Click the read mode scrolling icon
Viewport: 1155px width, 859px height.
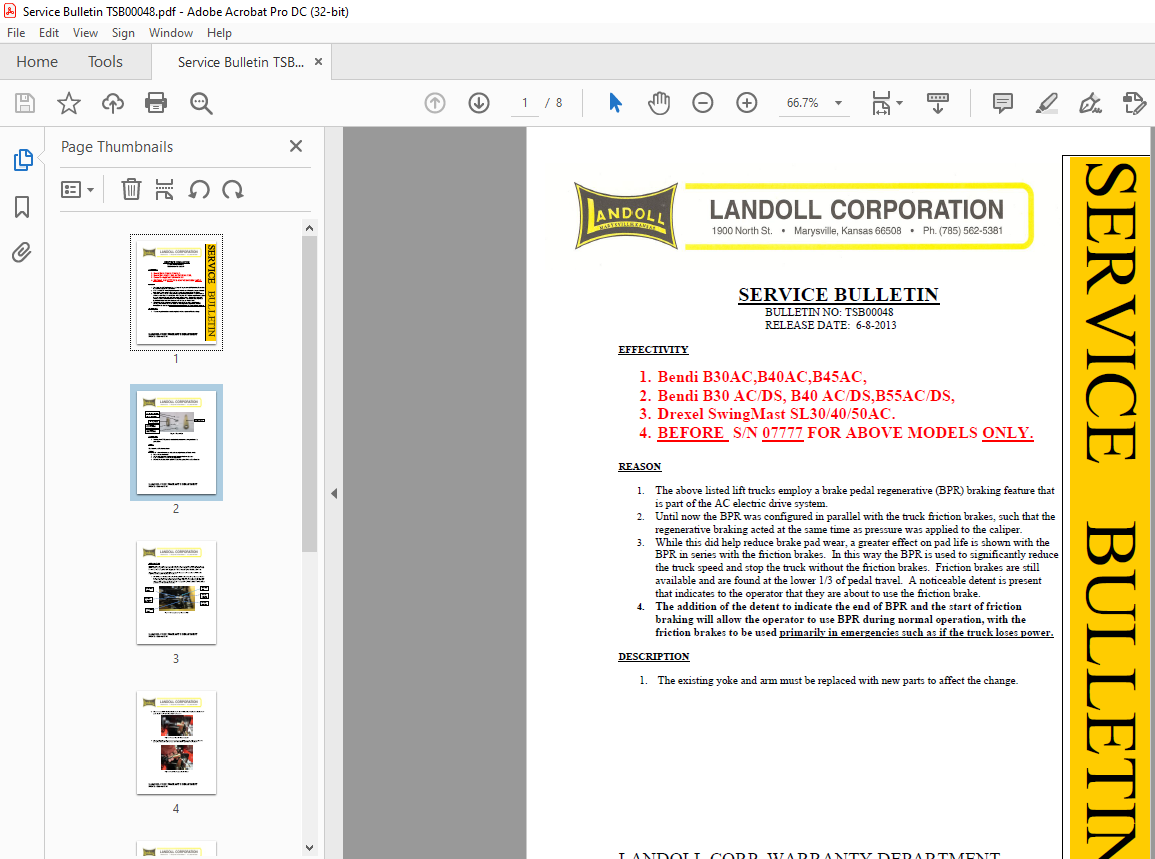938,103
